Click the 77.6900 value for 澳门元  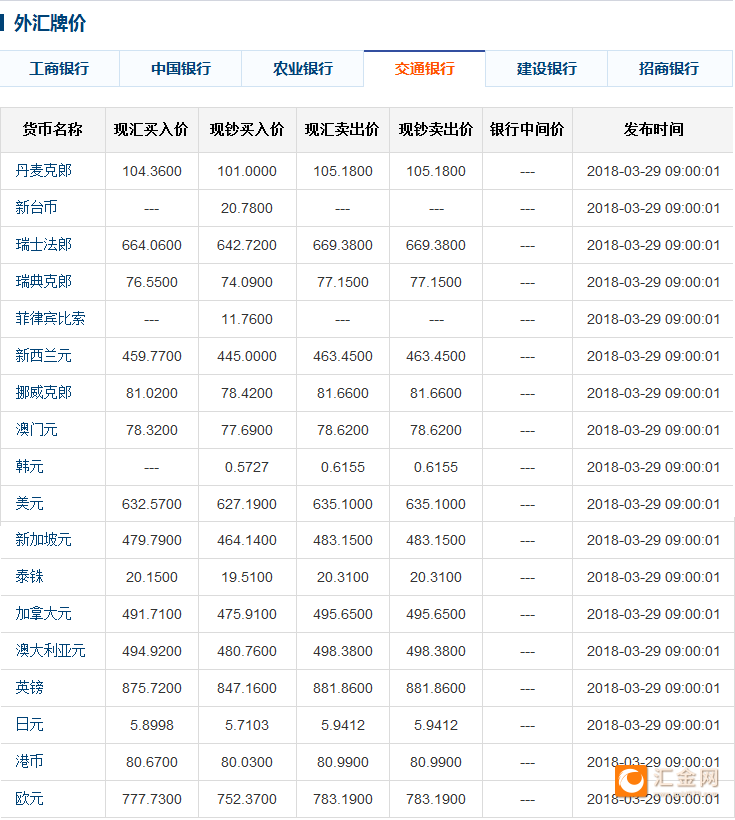click(247, 430)
